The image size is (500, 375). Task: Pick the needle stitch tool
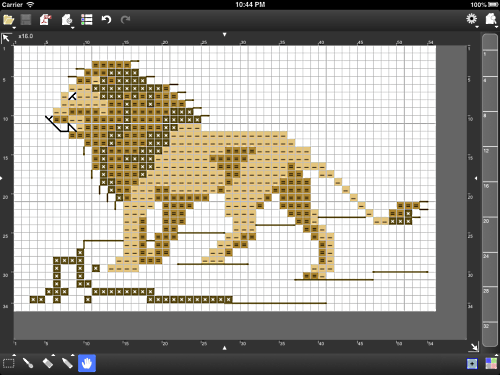tap(28, 363)
